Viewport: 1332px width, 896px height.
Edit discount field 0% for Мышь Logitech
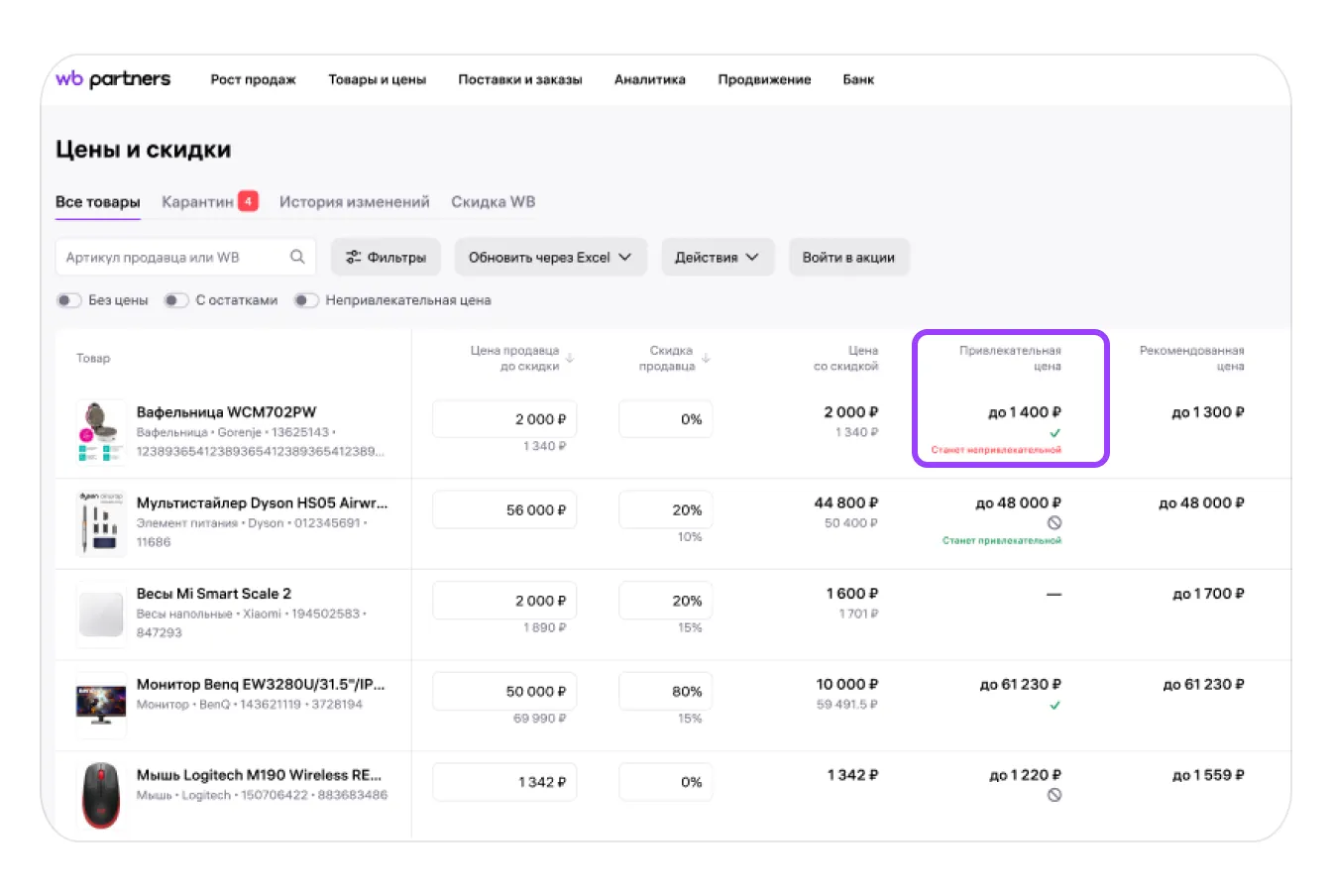(x=665, y=782)
